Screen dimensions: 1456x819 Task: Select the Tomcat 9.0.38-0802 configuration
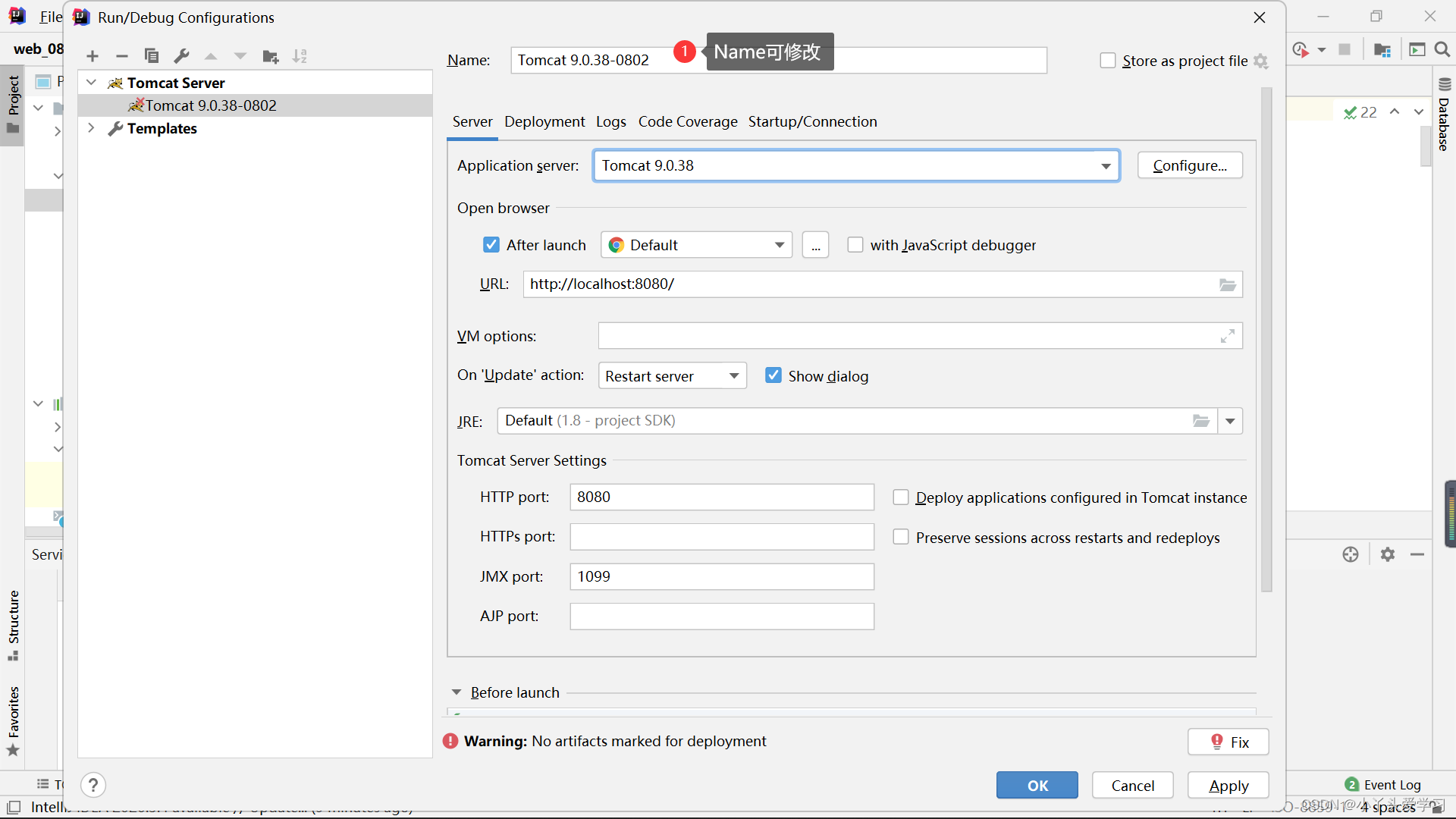[255, 105]
